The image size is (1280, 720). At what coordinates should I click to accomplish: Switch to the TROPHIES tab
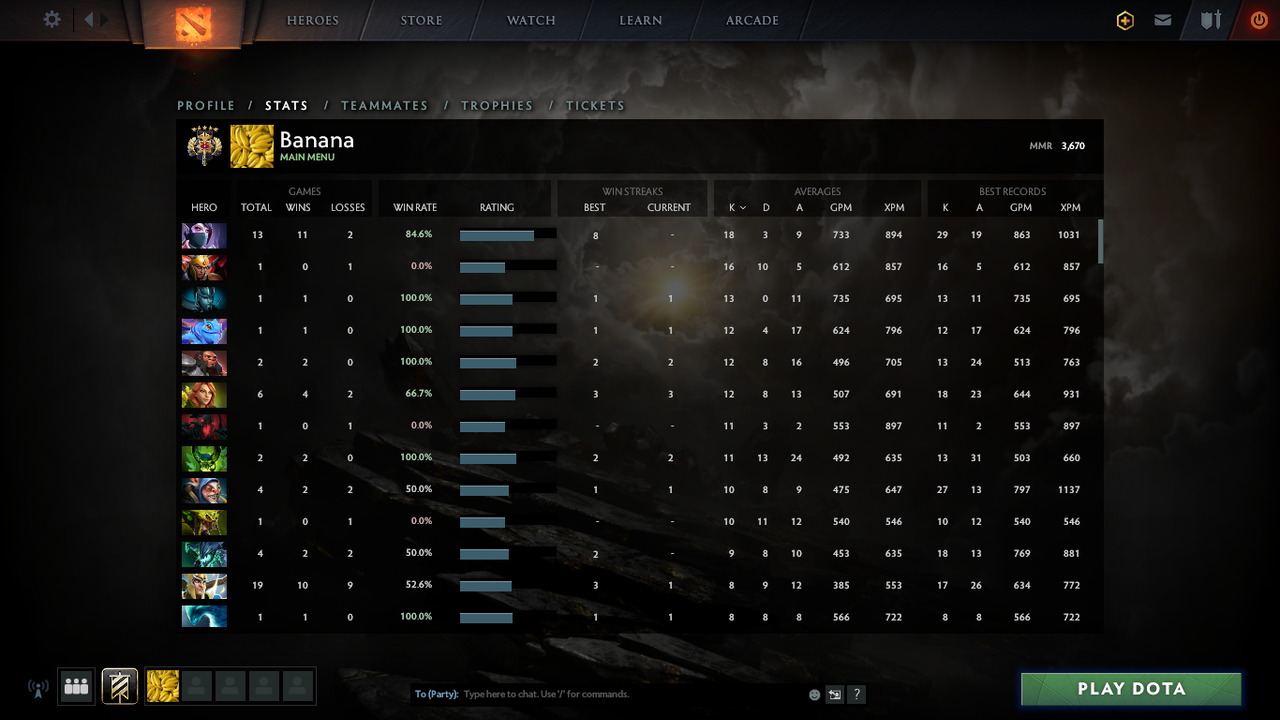coord(497,105)
